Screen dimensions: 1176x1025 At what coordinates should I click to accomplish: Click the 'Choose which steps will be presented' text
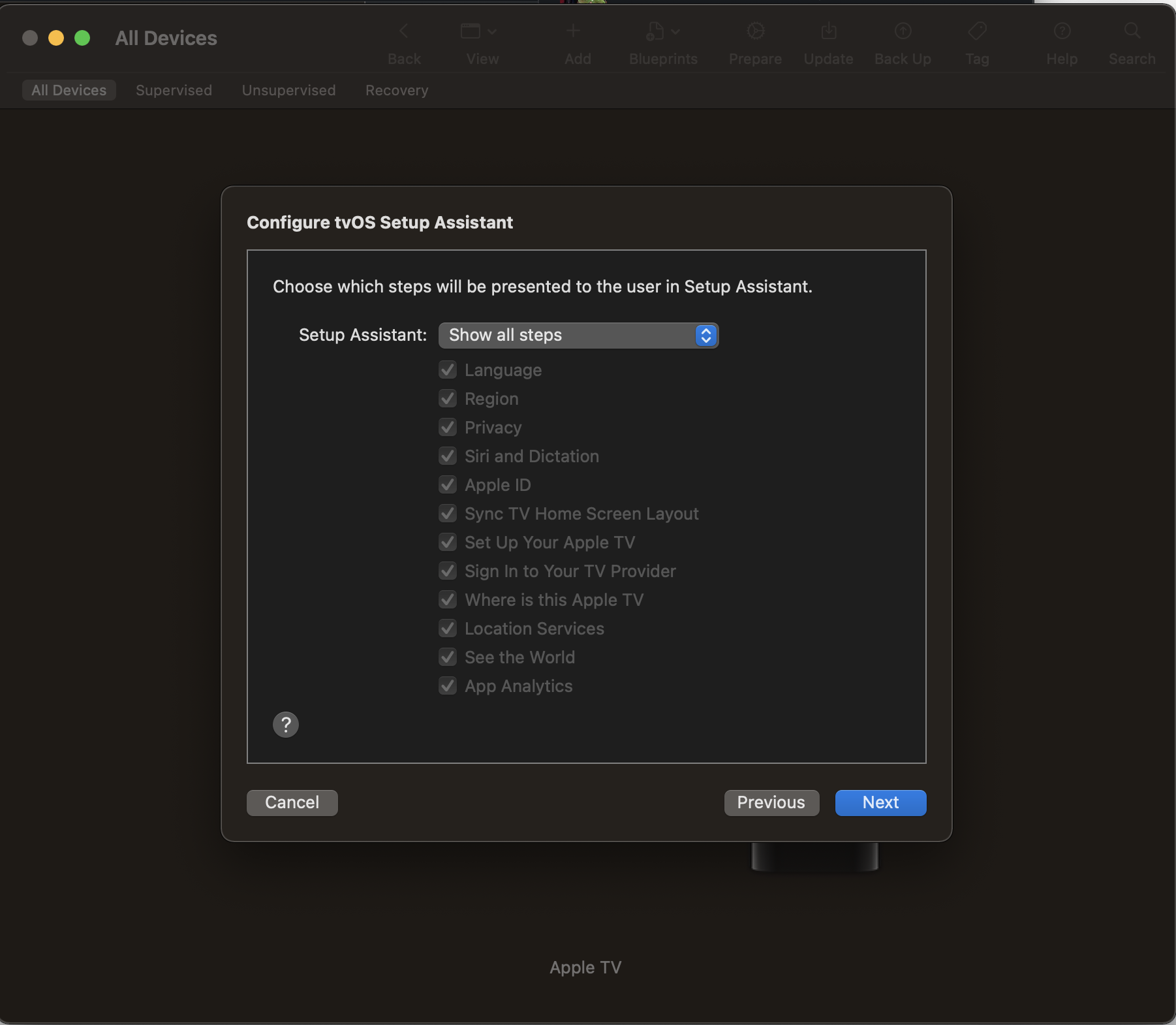click(x=542, y=287)
